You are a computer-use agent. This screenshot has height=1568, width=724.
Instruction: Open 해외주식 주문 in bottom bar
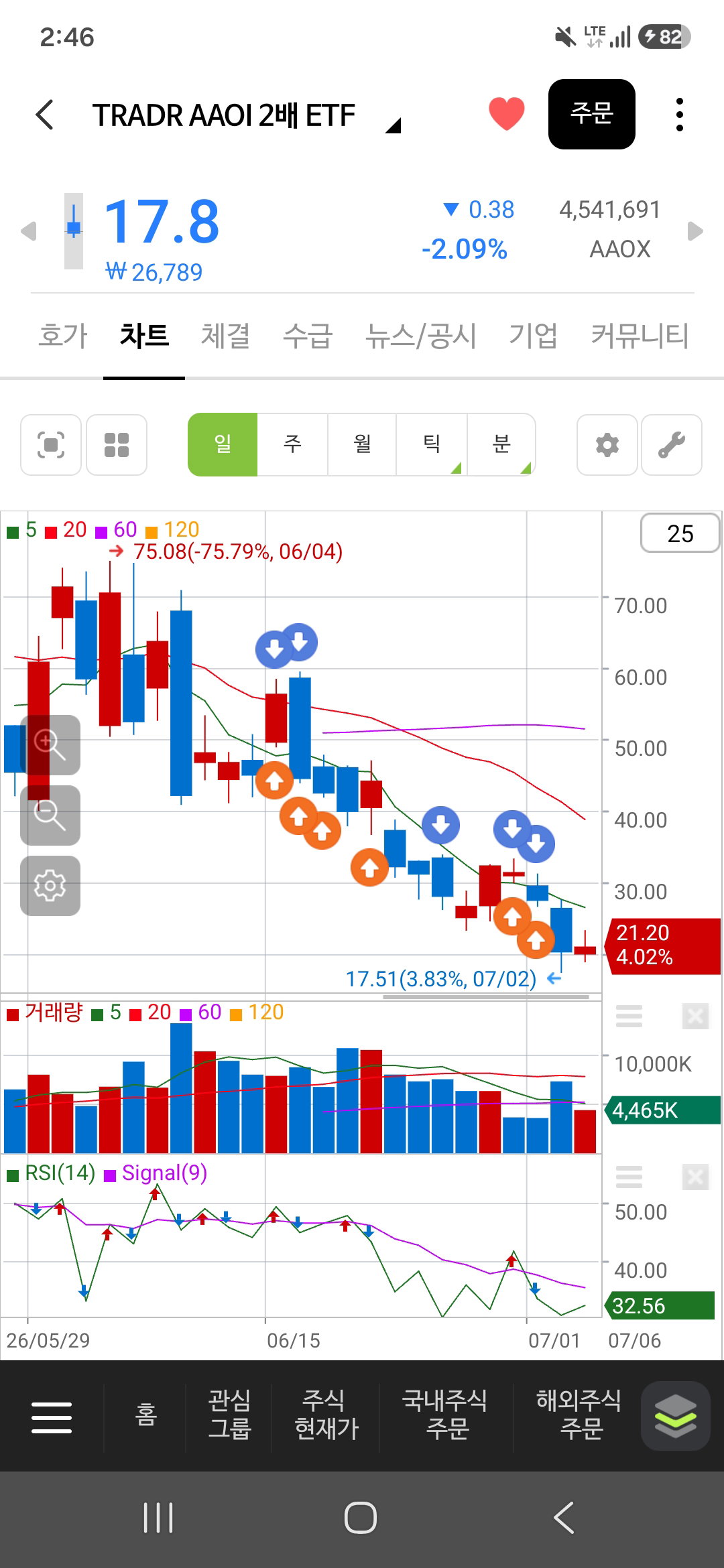pos(579,1415)
